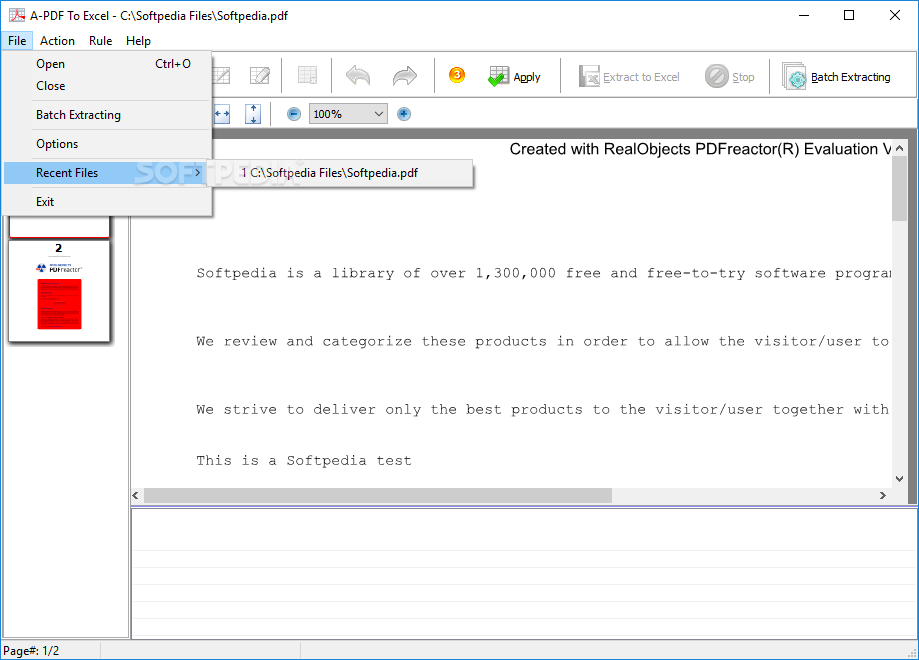This screenshot has width=919, height=660.
Task: Open Options from File menu
Action: click(107, 144)
